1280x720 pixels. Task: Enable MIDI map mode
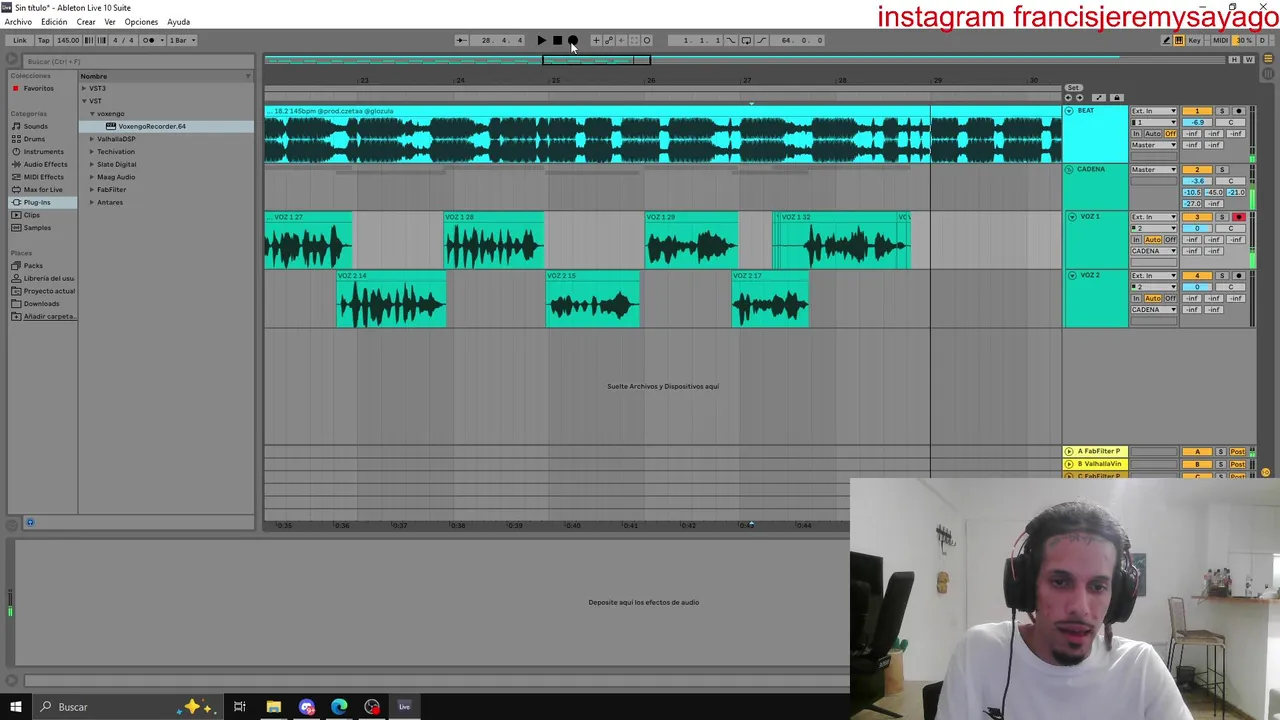pyautogui.click(x=1220, y=40)
